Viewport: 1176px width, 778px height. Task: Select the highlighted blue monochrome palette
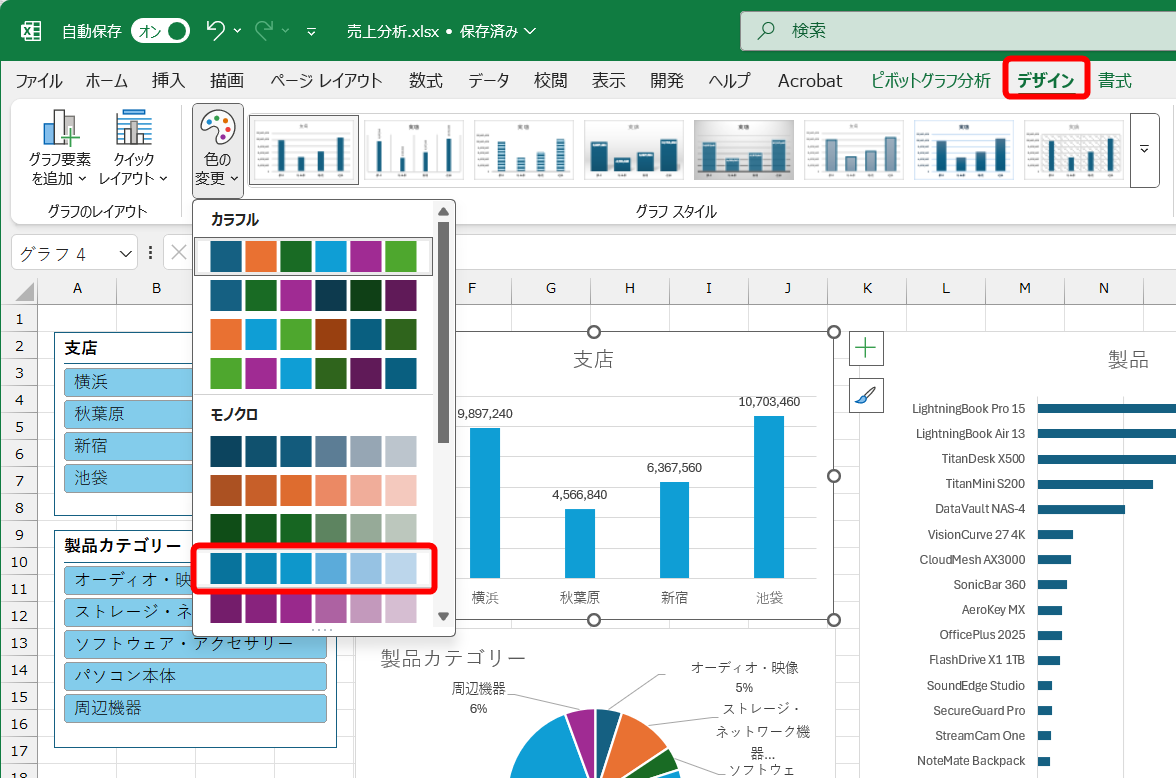click(315, 568)
